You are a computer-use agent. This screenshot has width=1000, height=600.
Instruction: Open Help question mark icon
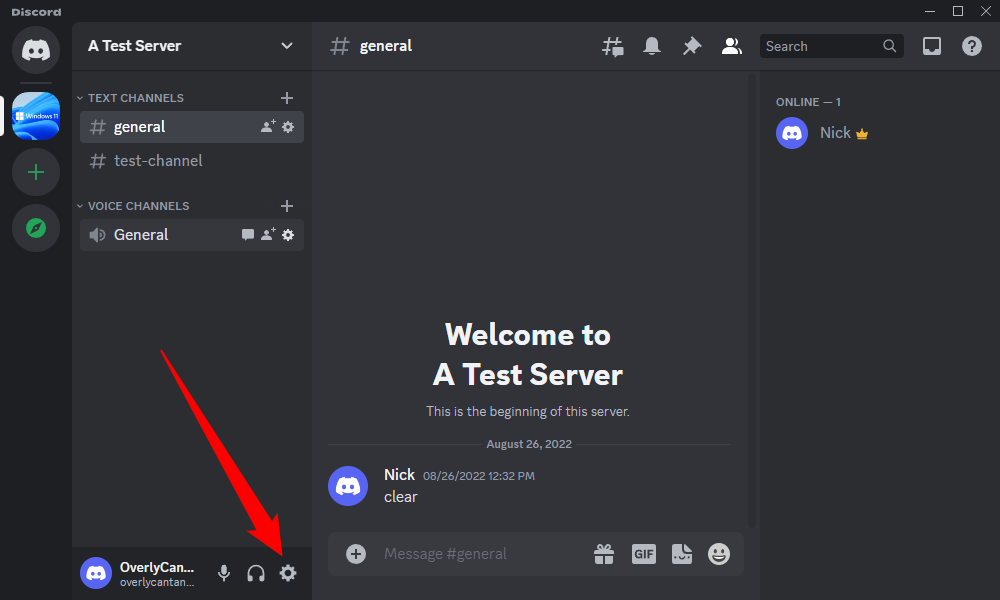click(972, 46)
